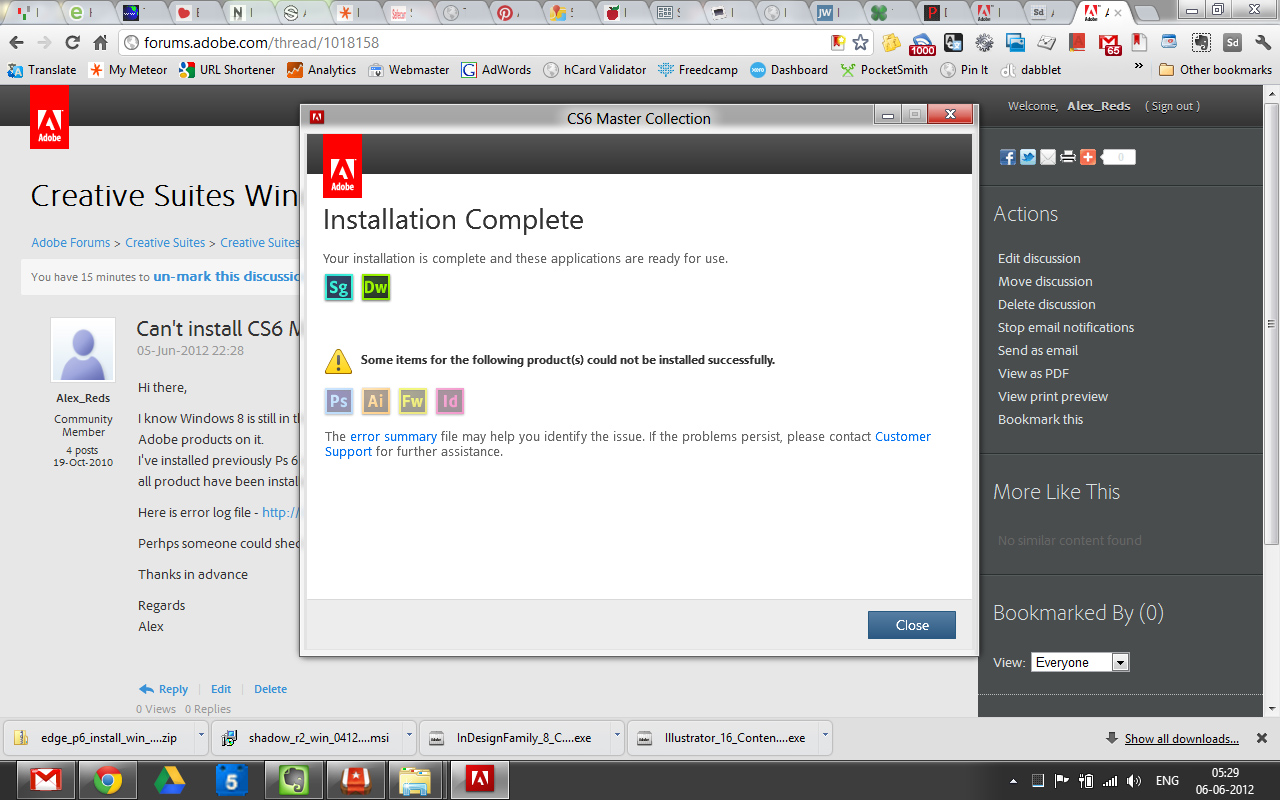Click the bookmark star in address bar
Viewport: 1280px width, 800px height.
tap(860, 43)
